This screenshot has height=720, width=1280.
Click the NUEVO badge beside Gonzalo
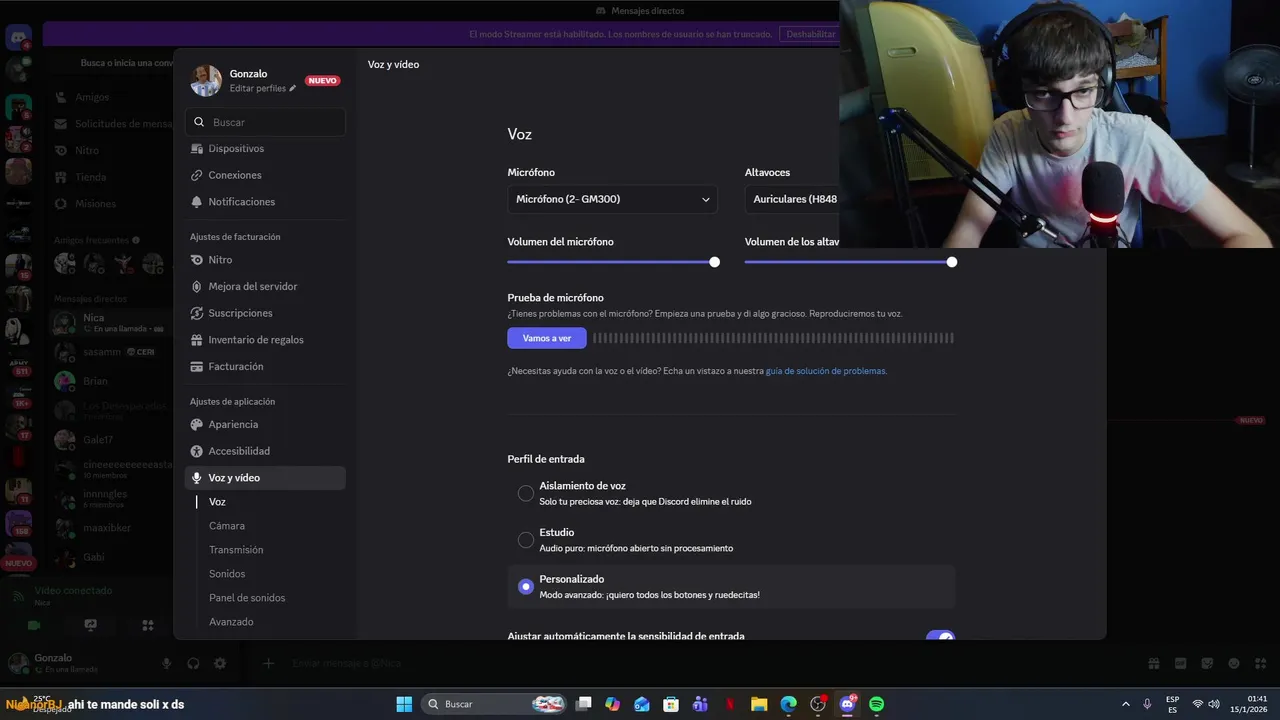(x=322, y=81)
